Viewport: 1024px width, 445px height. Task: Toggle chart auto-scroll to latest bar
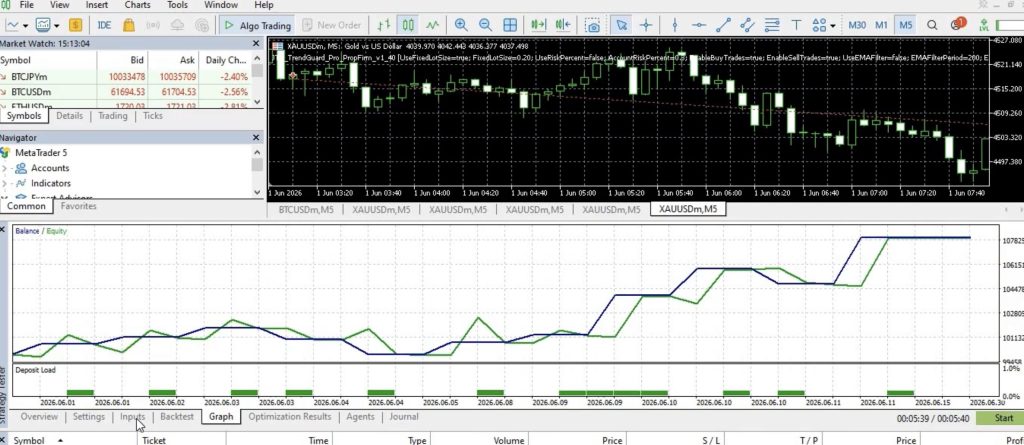tap(538, 25)
